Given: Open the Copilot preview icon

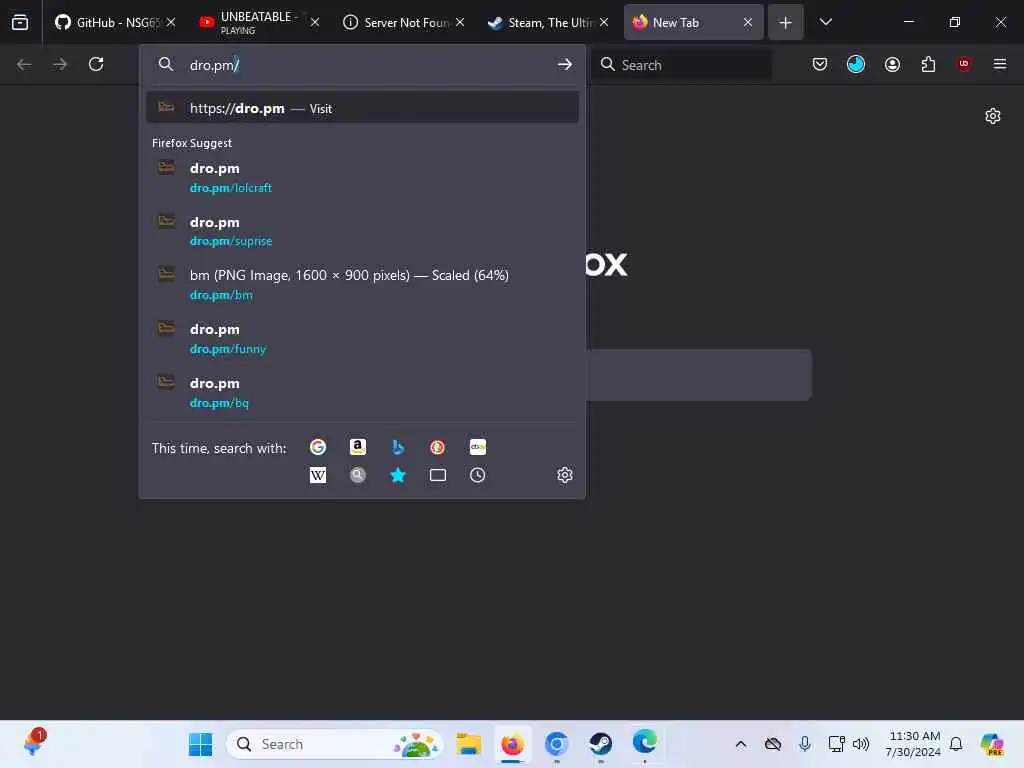Looking at the screenshot, I should click(992, 744).
